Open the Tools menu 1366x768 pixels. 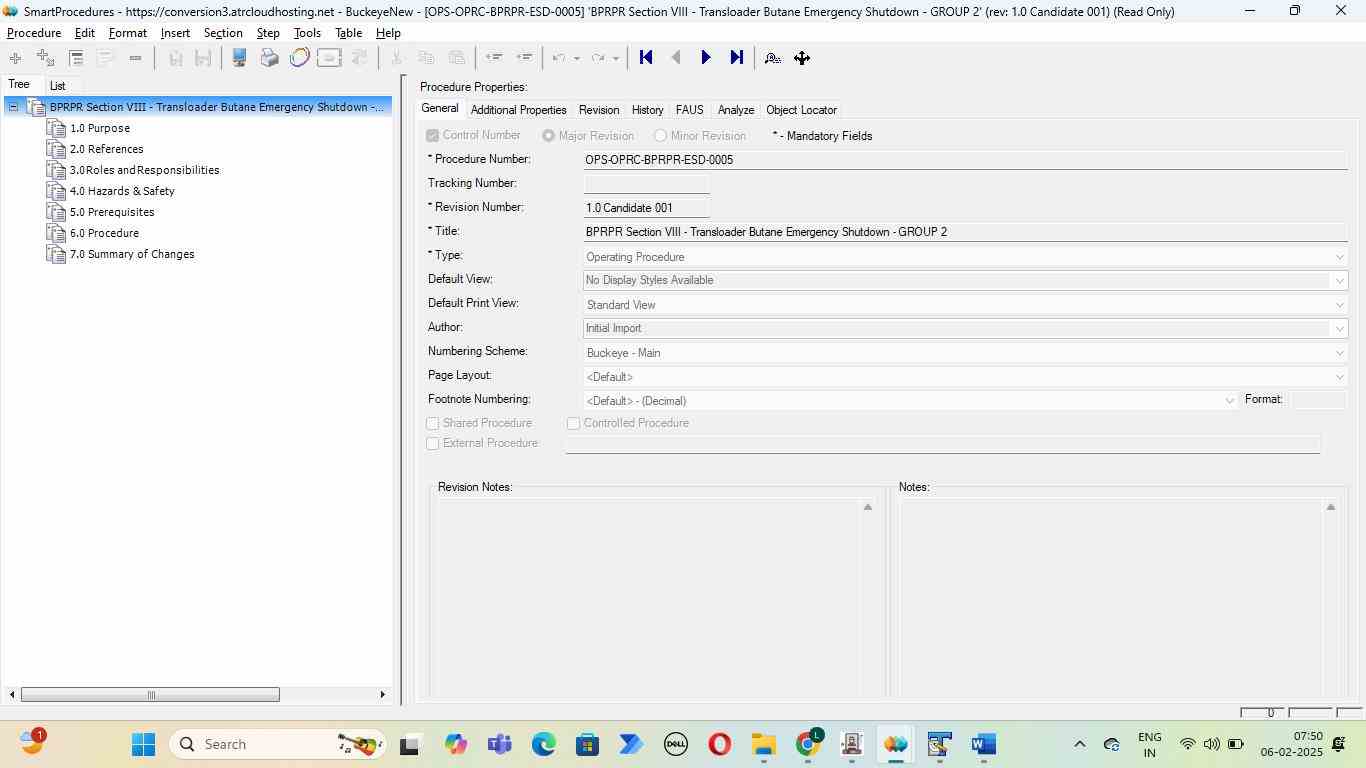[307, 33]
